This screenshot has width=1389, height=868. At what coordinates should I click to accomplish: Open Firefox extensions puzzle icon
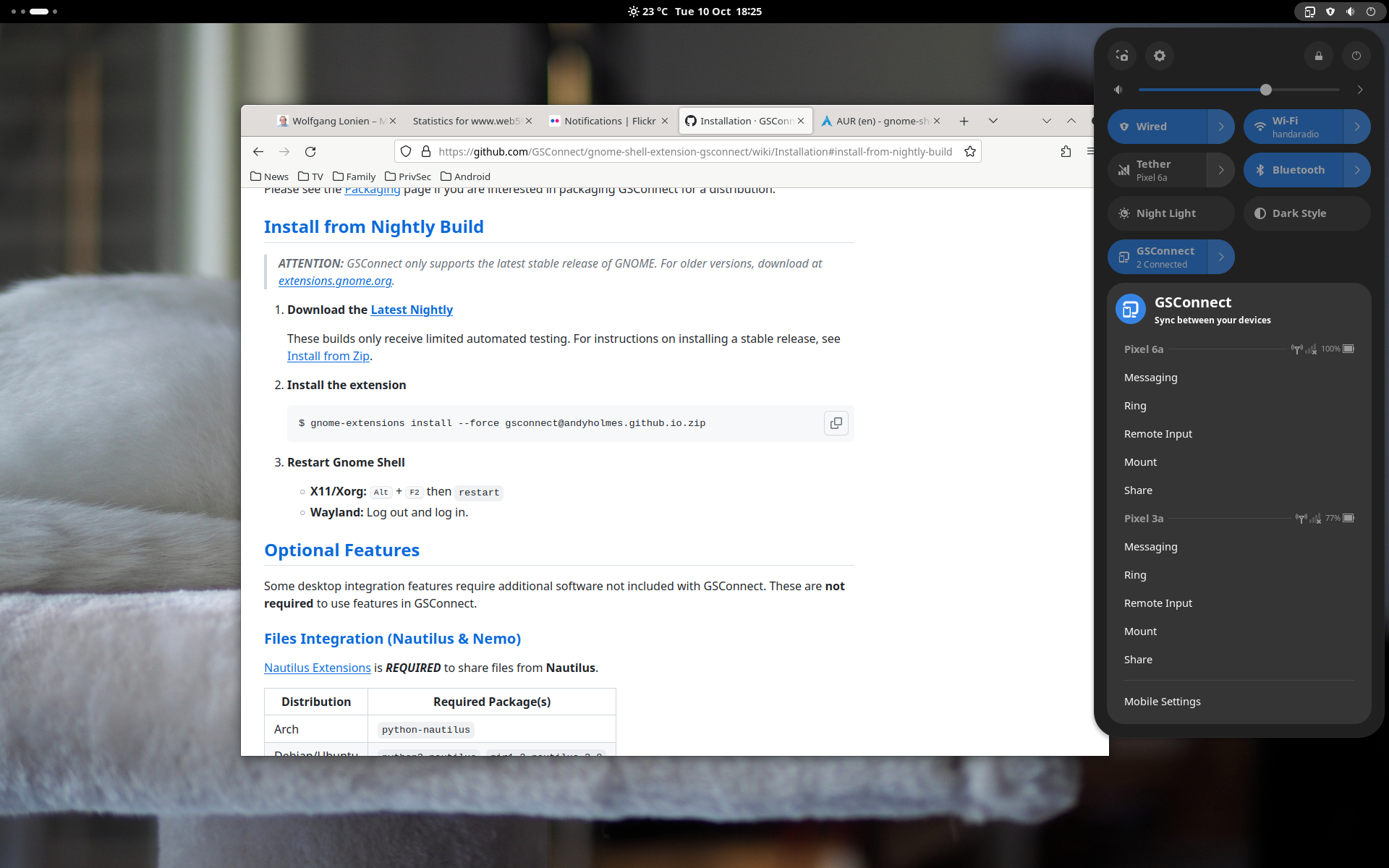point(1066,151)
